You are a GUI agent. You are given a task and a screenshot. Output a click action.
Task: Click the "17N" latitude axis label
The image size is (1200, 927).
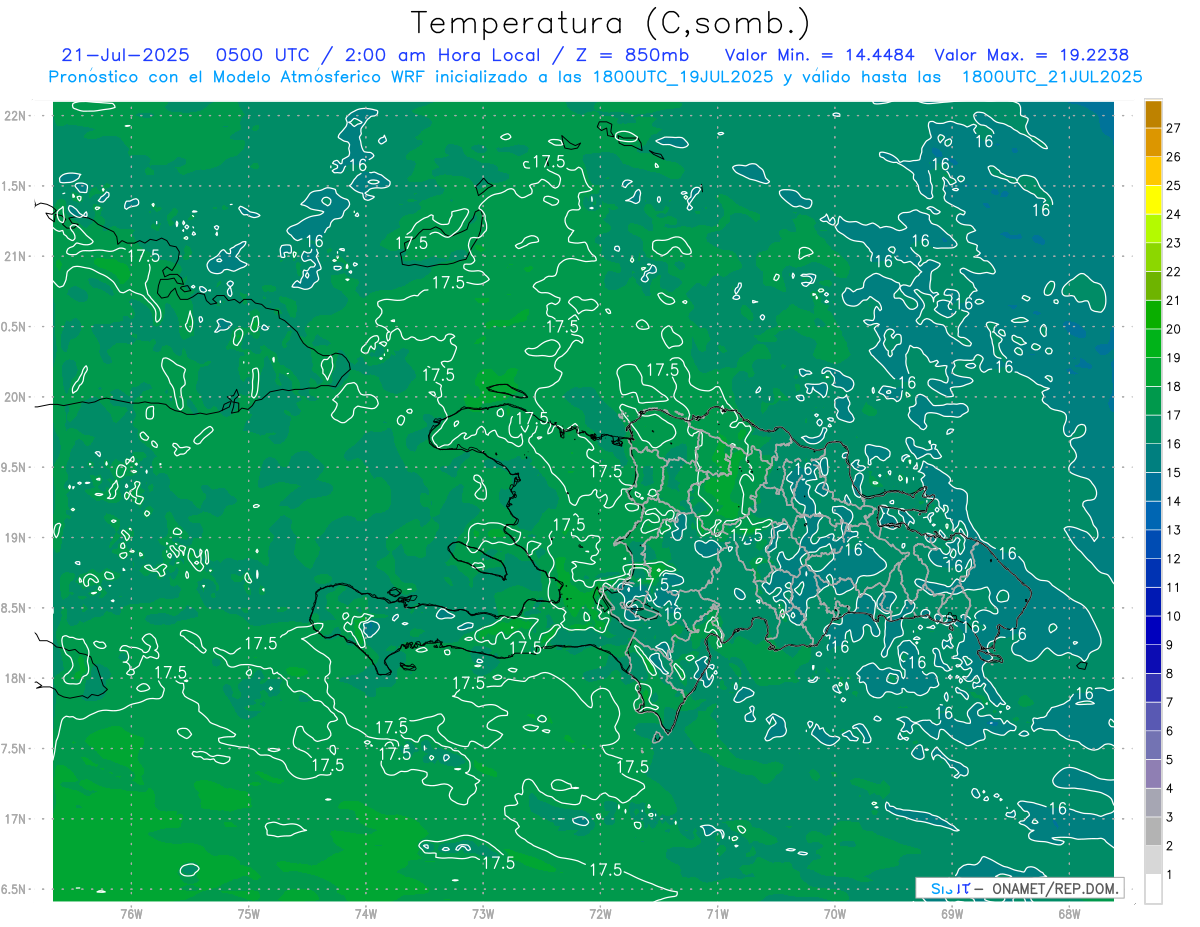17,819
